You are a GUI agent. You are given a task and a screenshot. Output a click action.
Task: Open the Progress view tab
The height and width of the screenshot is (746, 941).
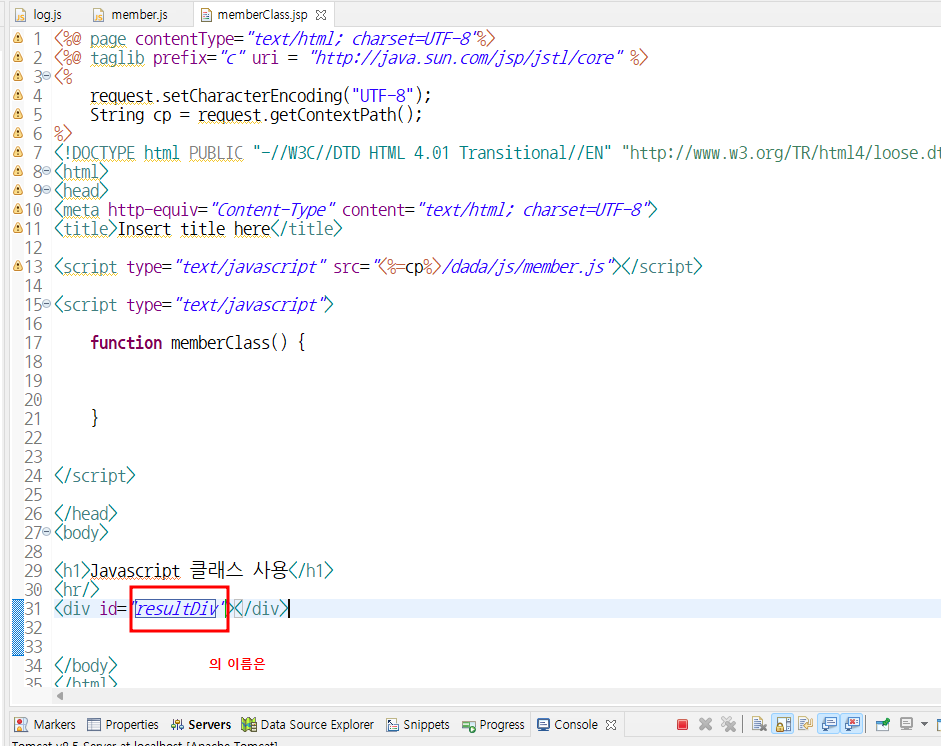[x=493, y=724]
